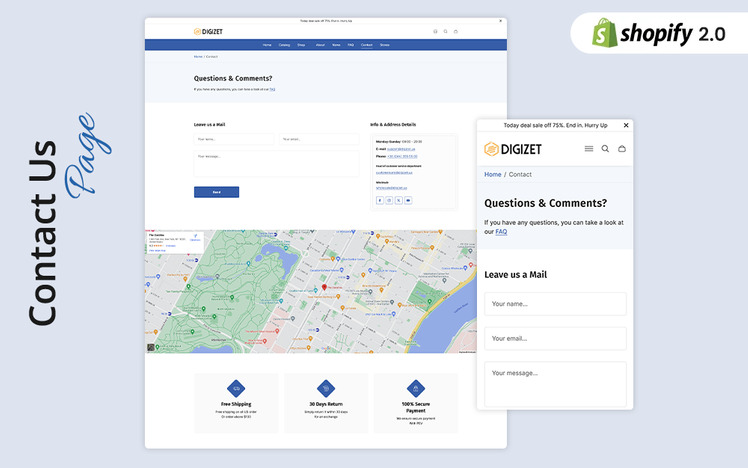This screenshot has width=748, height=468.
Task: Close the deal banner in mobile preview
Action: [626, 125]
